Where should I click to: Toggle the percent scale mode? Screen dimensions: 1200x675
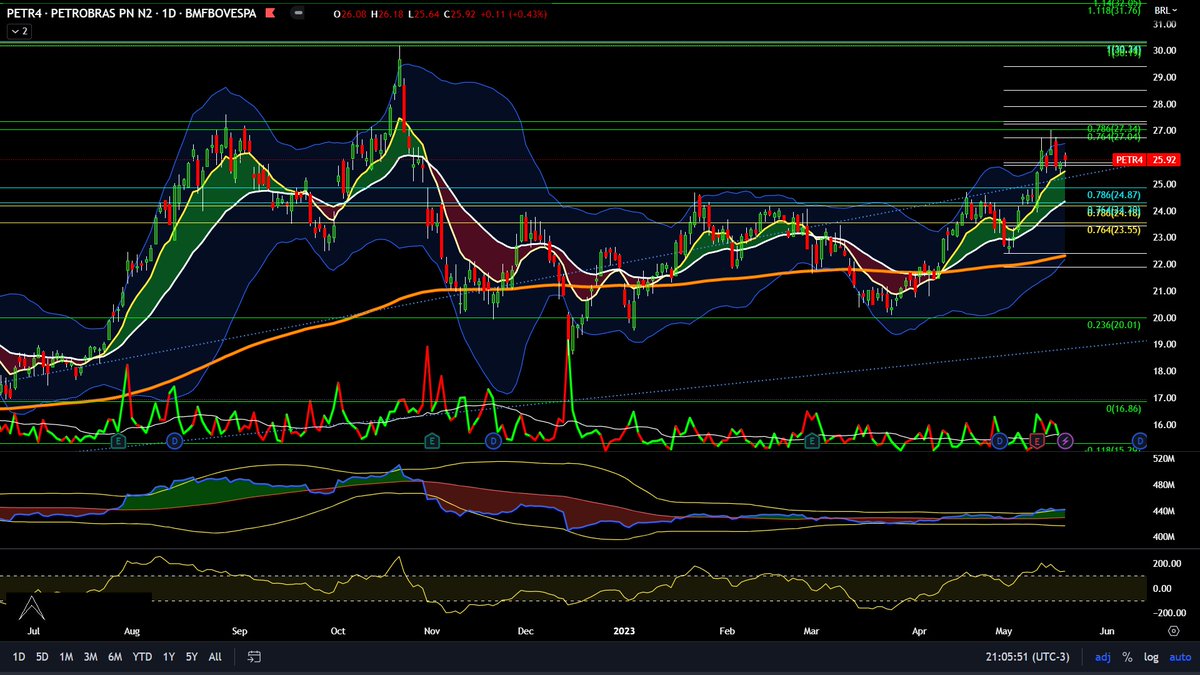pos(1127,657)
